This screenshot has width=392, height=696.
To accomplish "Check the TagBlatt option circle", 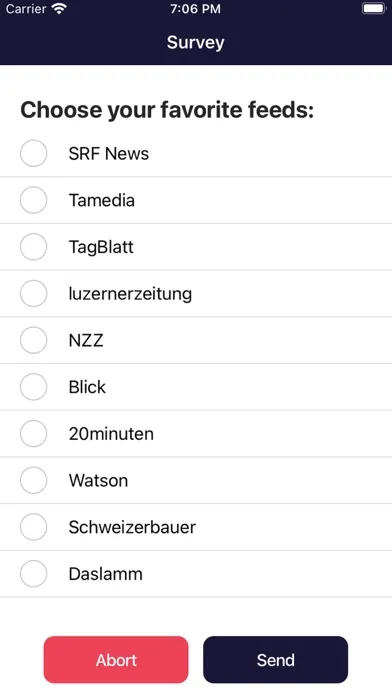I will [x=33, y=247].
